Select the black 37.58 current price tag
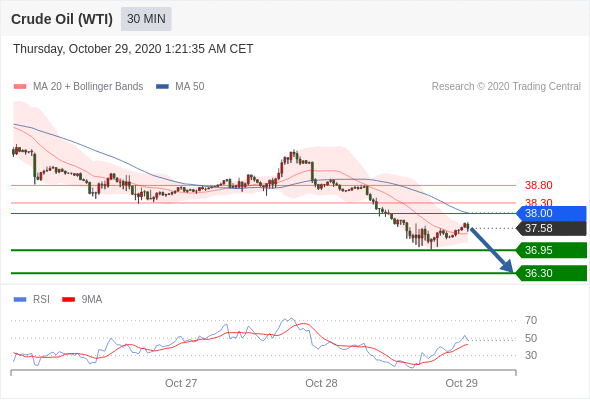This screenshot has width=590, height=400. (x=551, y=228)
